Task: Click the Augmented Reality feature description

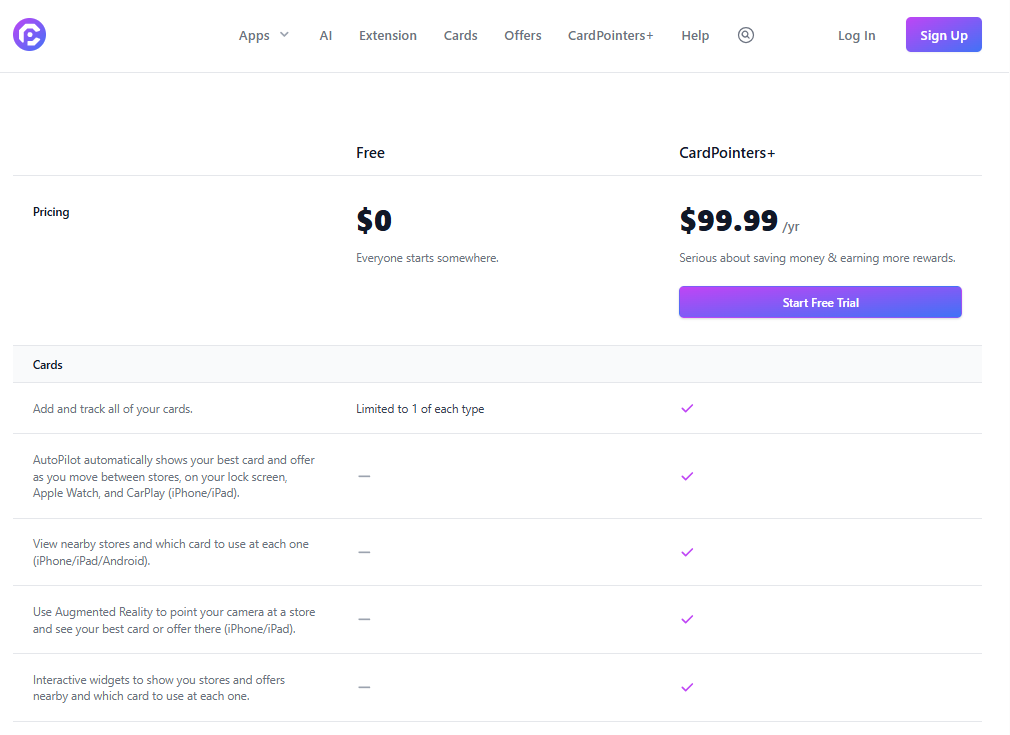Action: tap(174, 620)
